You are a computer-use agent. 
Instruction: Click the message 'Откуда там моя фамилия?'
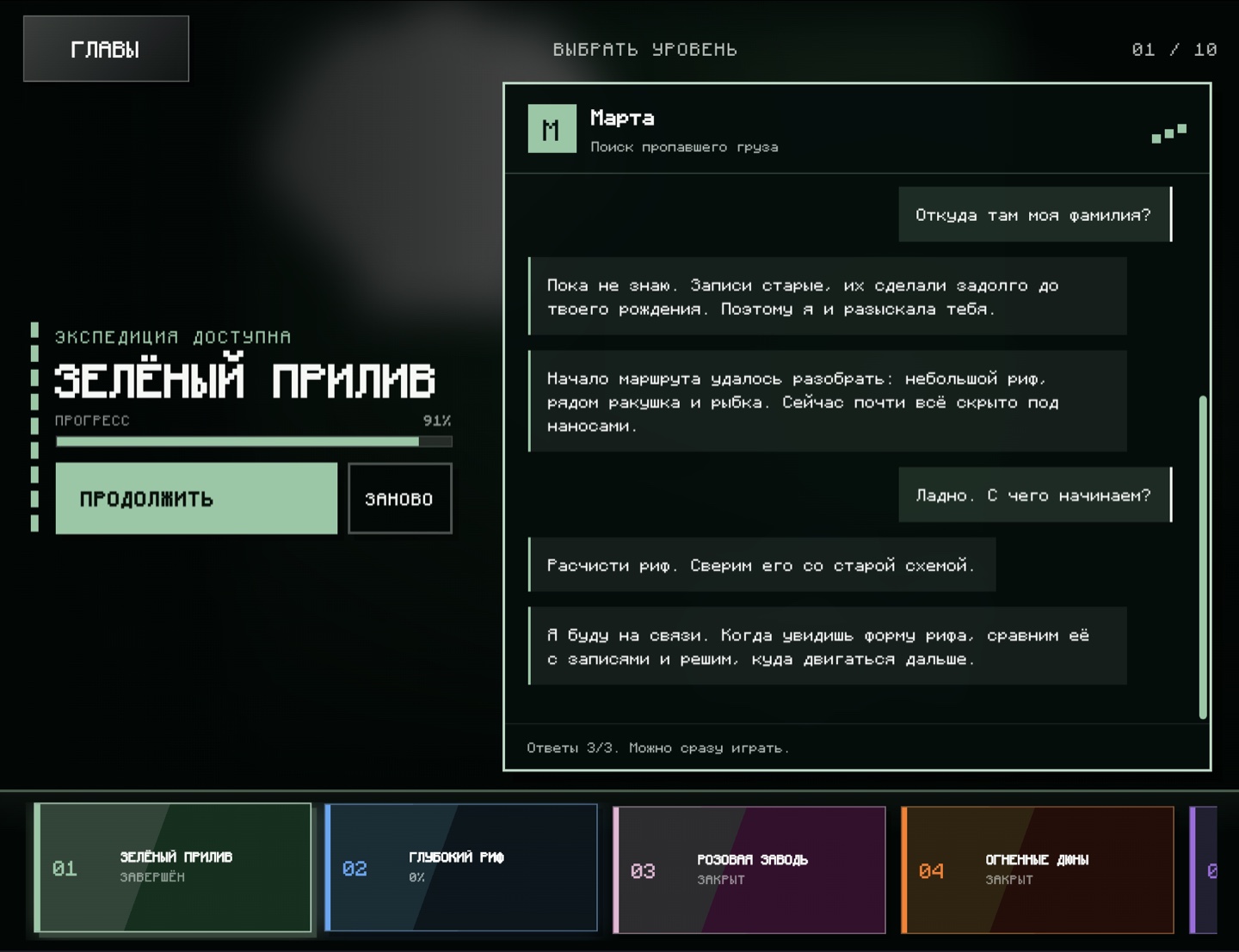point(1035,215)
